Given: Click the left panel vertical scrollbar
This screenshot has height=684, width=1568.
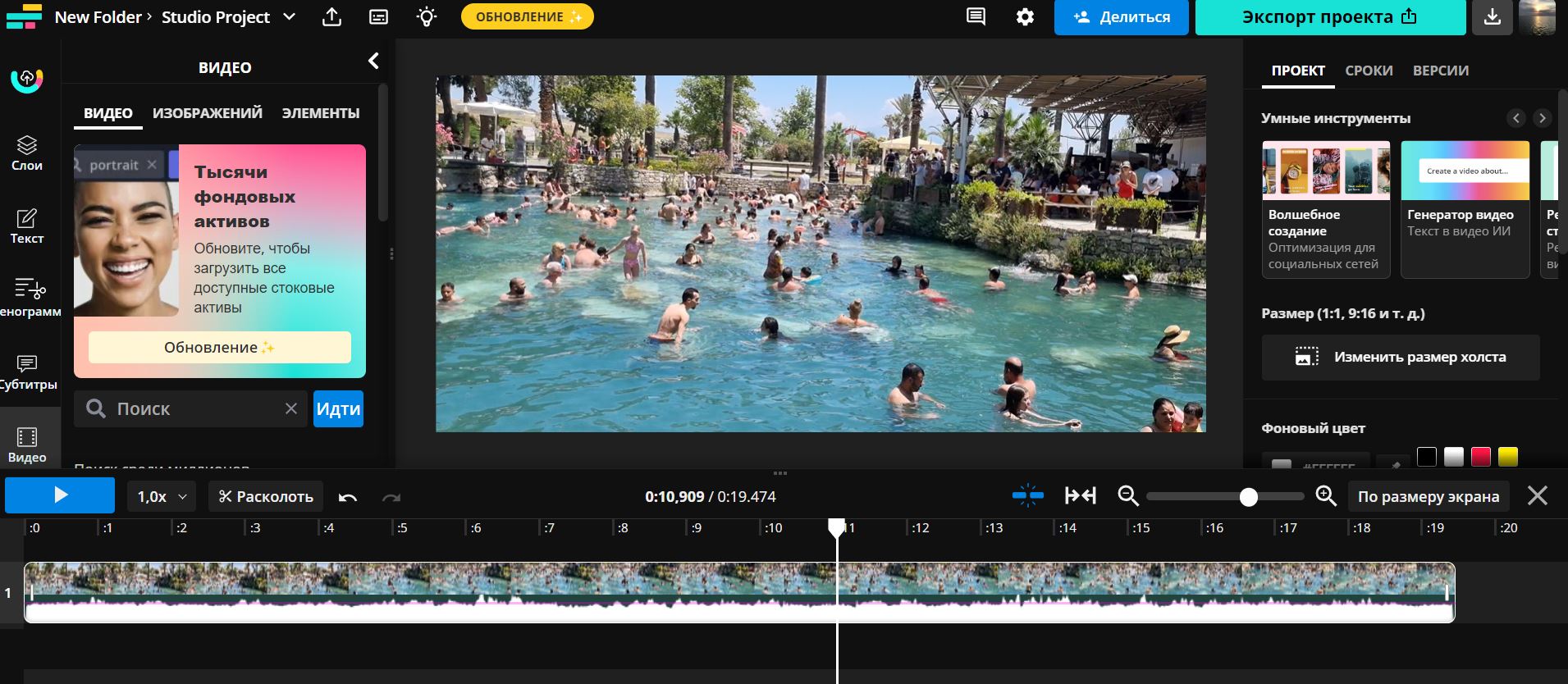Looking at the screenshot, I should (x=383, y=153).
